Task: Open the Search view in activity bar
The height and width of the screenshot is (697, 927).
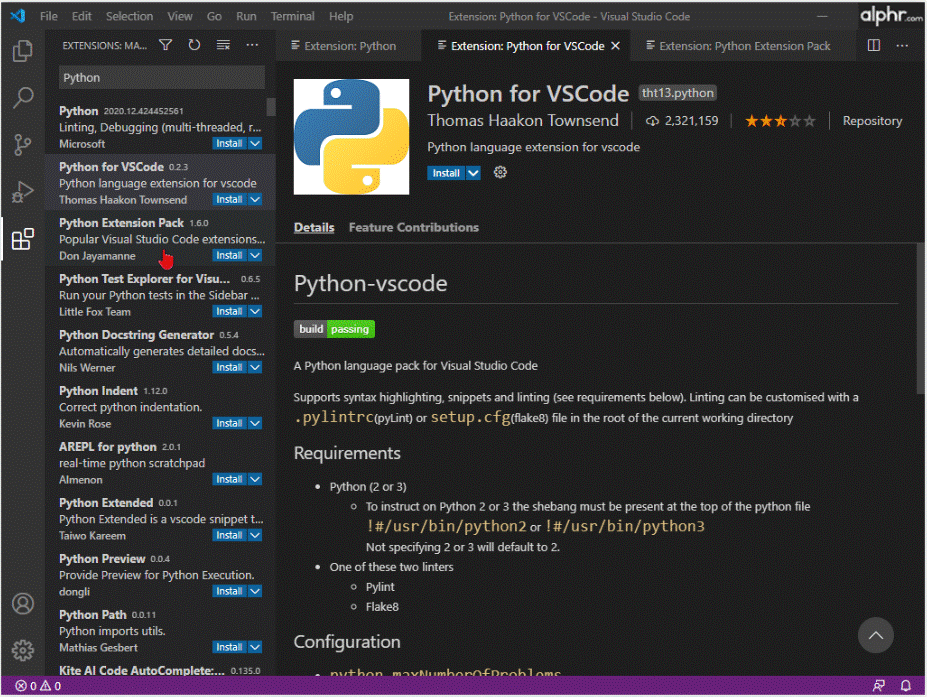Action: click(22, 98)
